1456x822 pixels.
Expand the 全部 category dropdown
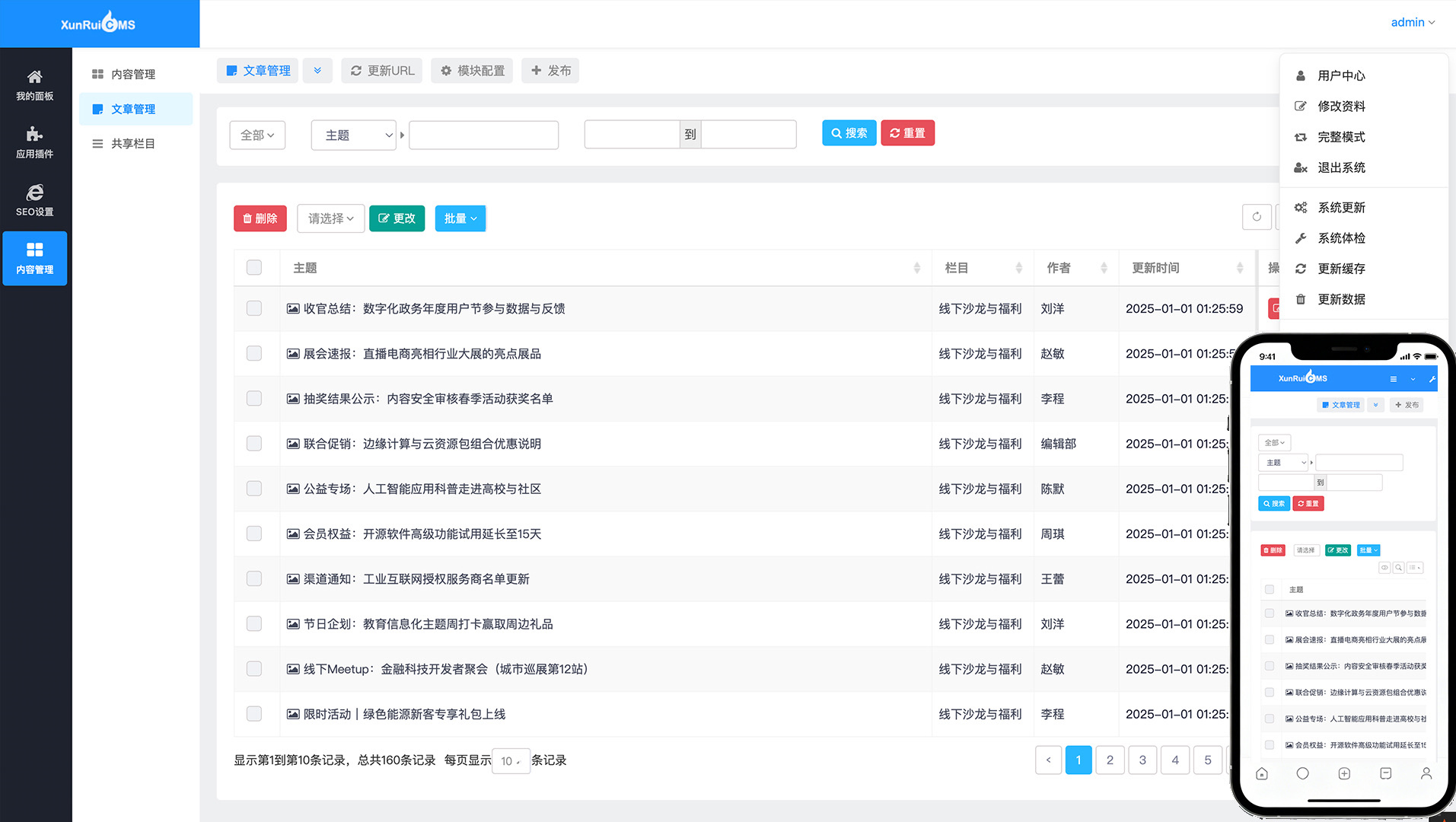coord(257,135)
